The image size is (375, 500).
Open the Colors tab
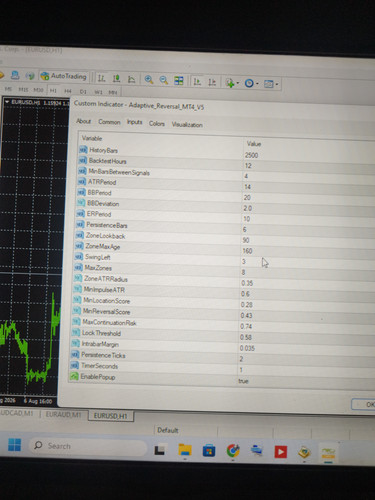(x=157, y=124)
